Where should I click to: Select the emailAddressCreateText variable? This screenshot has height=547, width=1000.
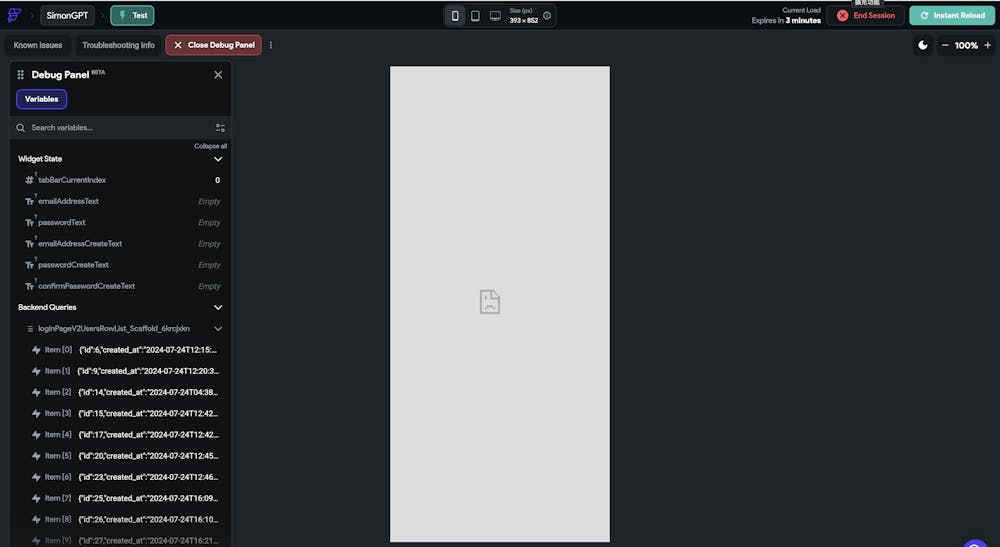coord(121,244)
